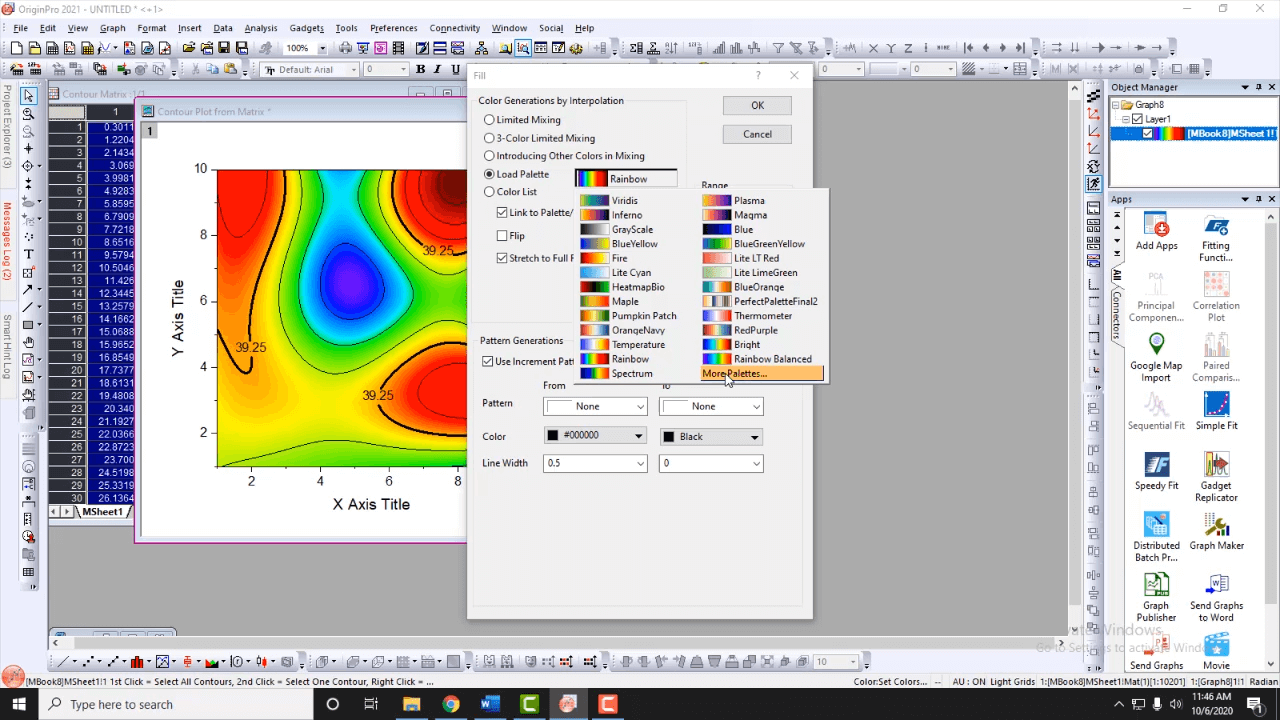
Task: Select the Color List radio option
Action: pos(489,192)
